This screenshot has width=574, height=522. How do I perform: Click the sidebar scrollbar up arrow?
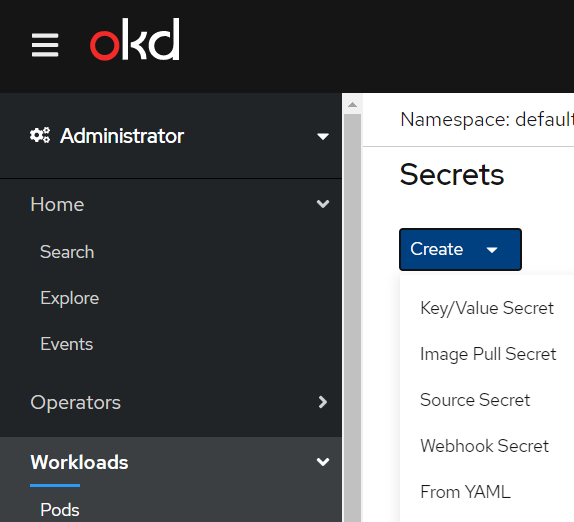(x=352, y=105)
